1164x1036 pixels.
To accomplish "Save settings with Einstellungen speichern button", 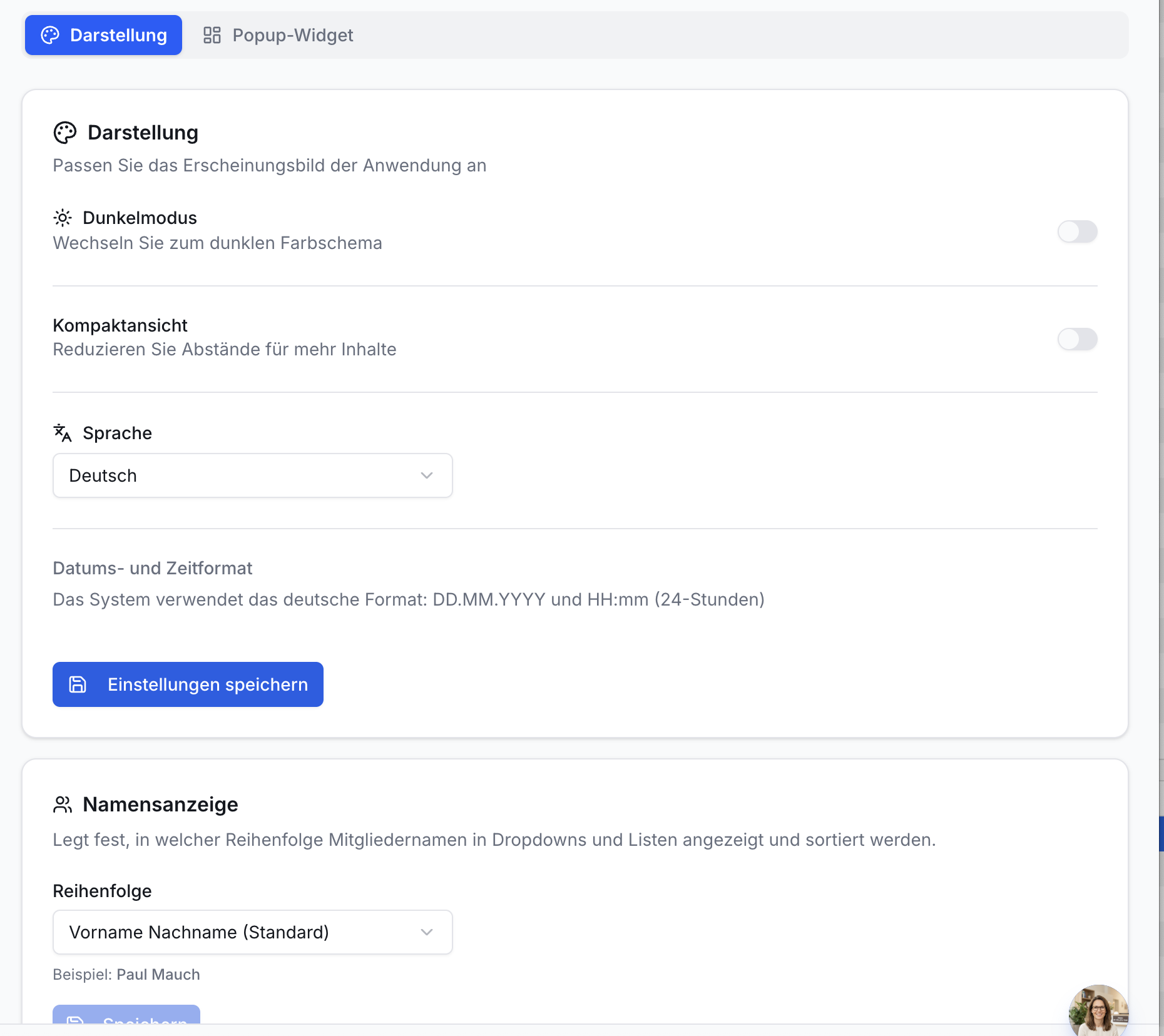I will pyautogui.click(x=188, y=684).
